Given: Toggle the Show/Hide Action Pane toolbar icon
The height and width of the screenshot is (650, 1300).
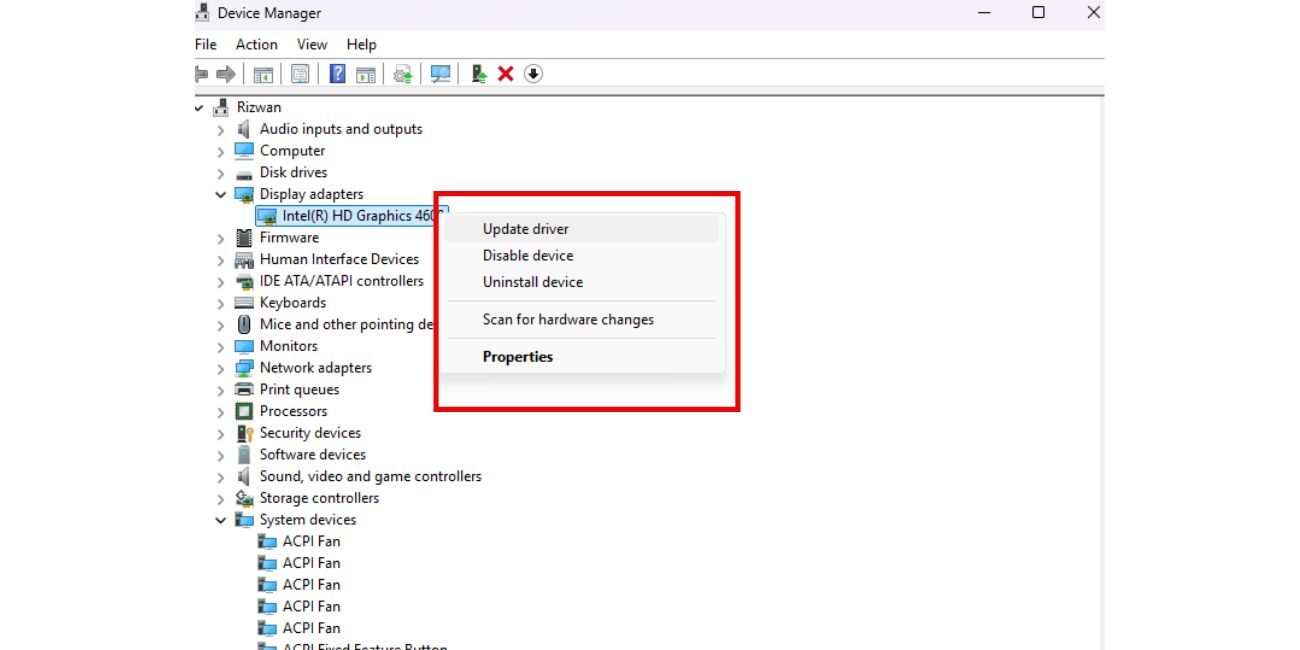Looking at the screenshot, I should coord(366,74).
